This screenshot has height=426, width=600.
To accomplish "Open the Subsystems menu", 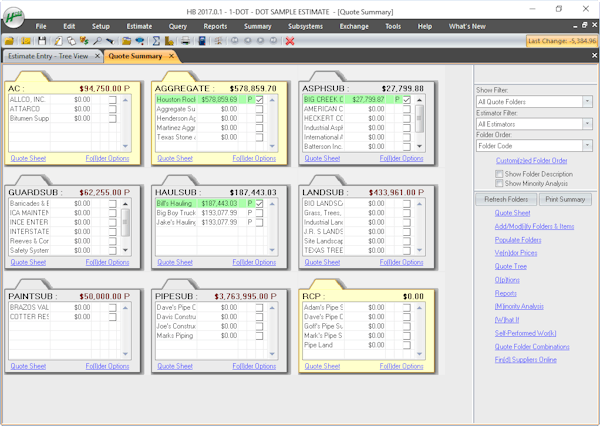I will click(305, 26).
